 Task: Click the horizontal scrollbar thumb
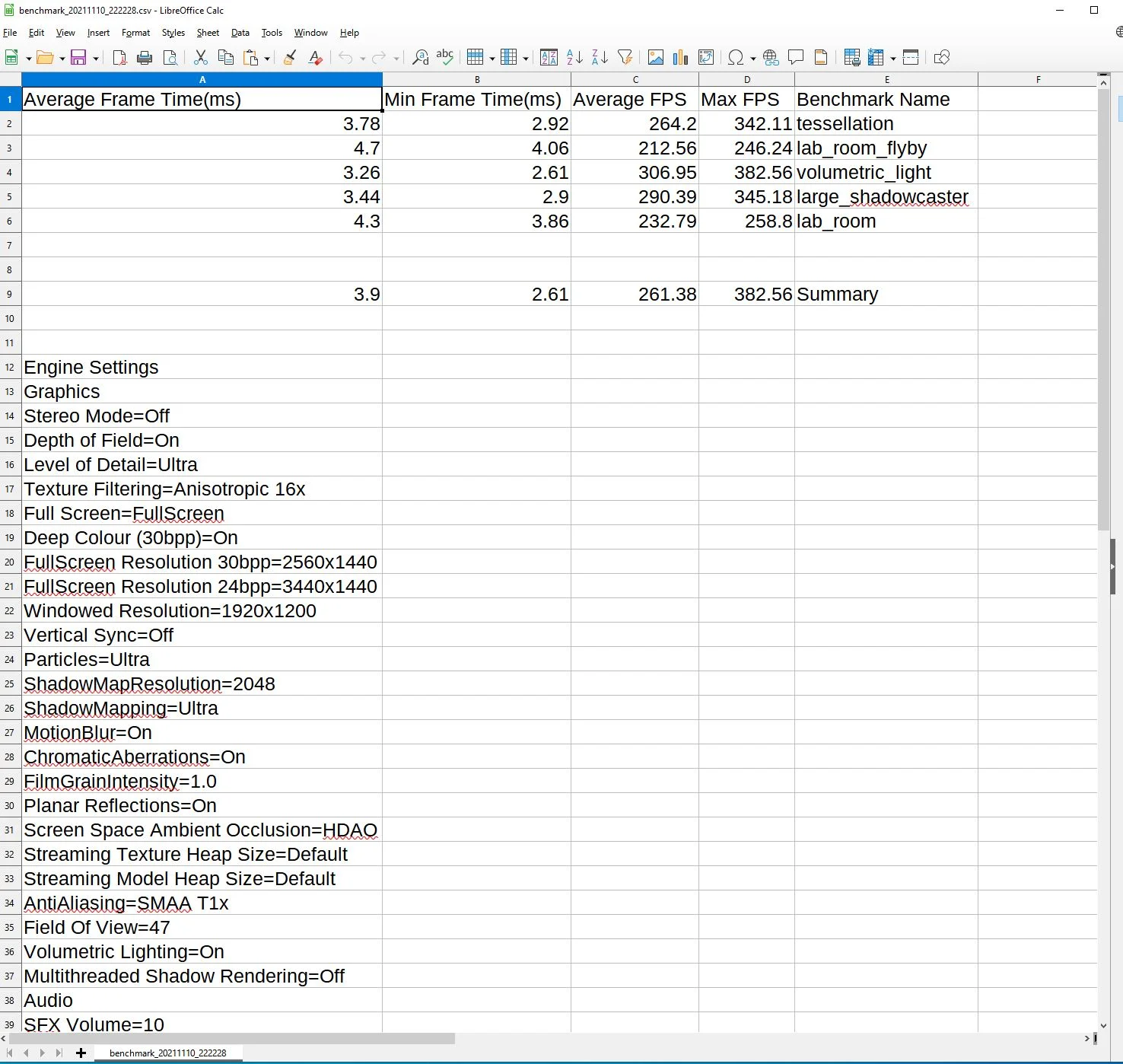231,1038
